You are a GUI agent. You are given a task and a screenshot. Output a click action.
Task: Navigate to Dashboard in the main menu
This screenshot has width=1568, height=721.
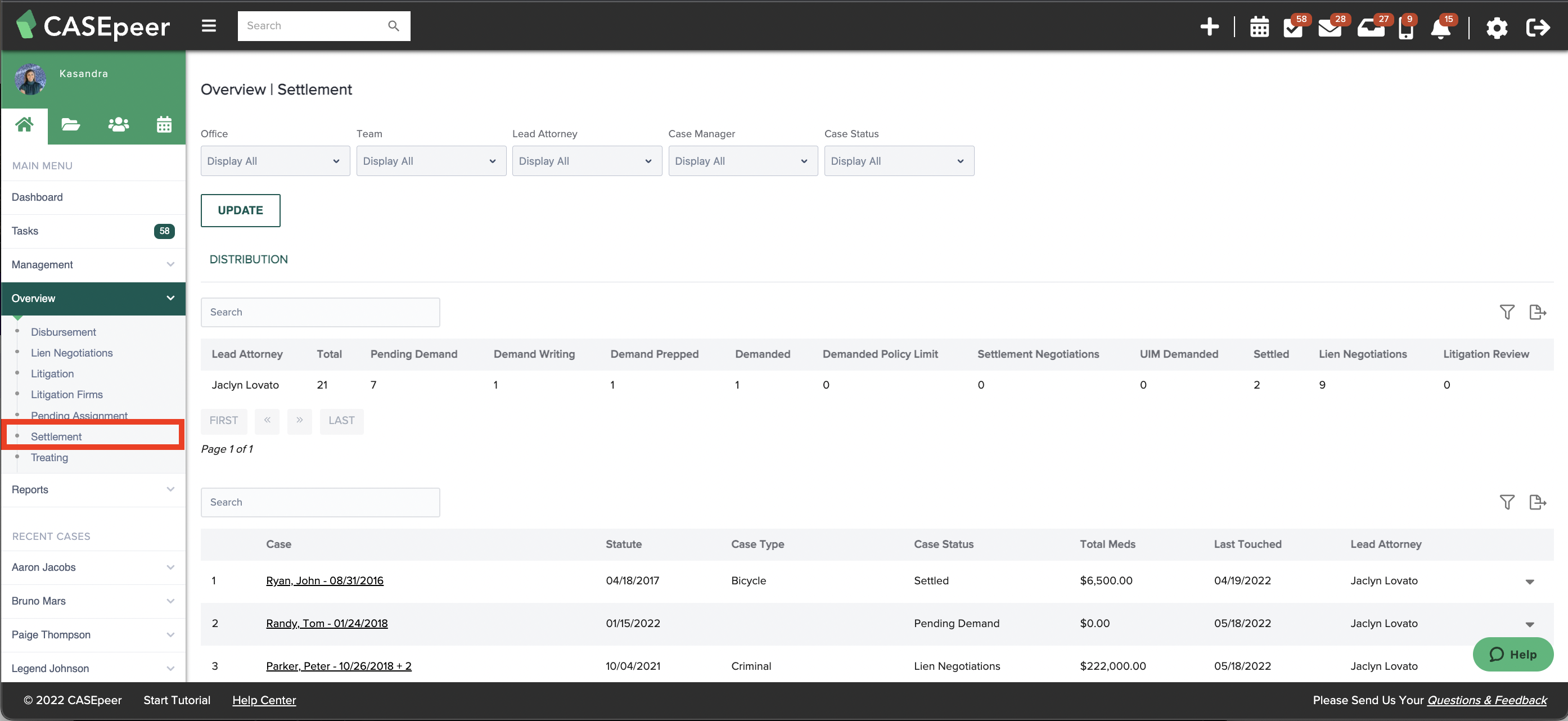(37, 196)
